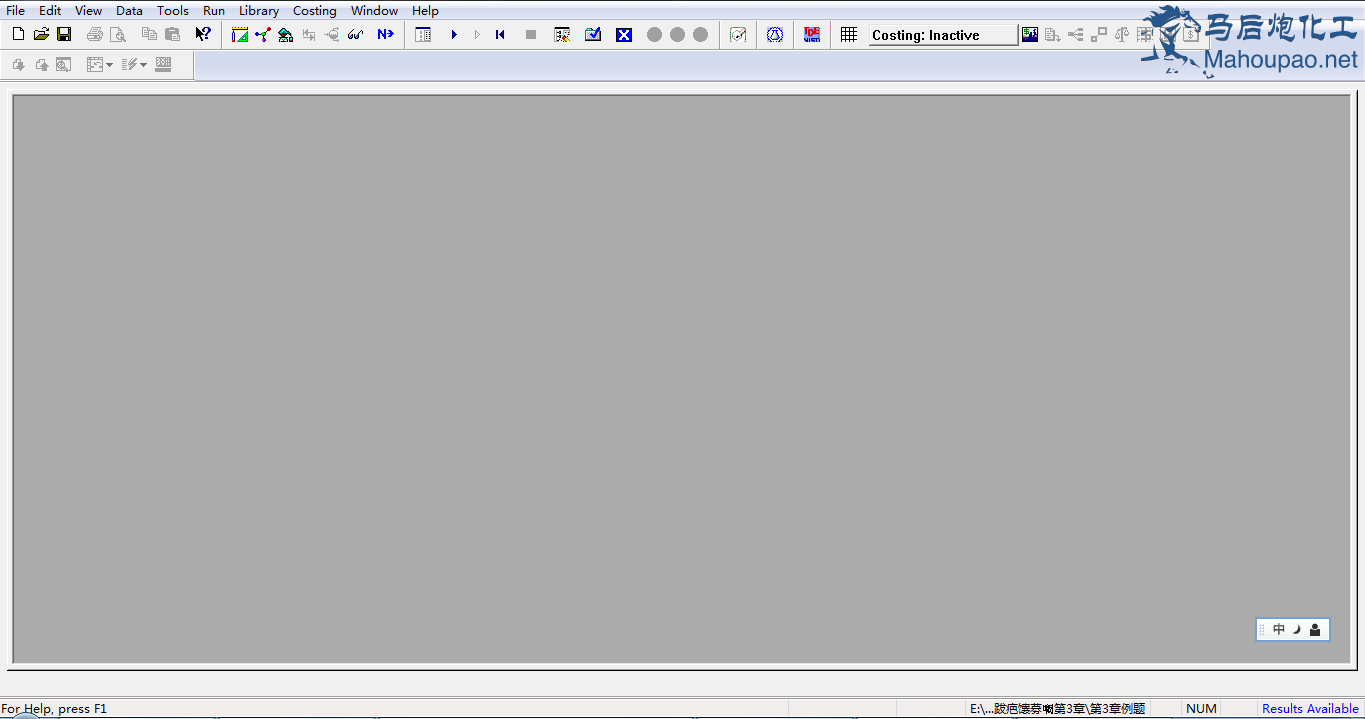This screenshot has width=1365, height=719.
Task: Click the mapping tree icon in the costing toolbar
Action: coord(1076,35)
